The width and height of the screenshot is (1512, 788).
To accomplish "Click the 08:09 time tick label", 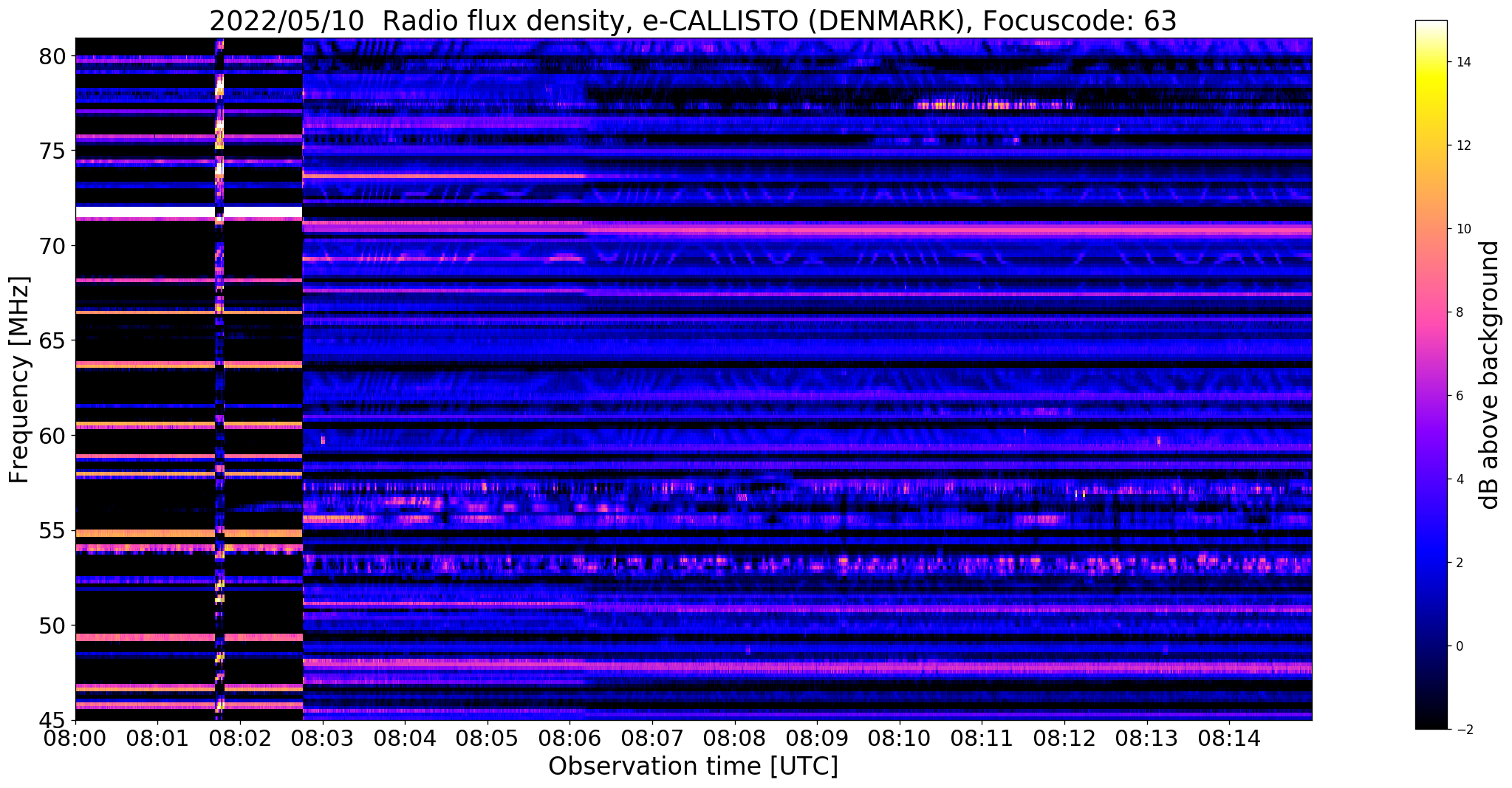I will [817, 739].
